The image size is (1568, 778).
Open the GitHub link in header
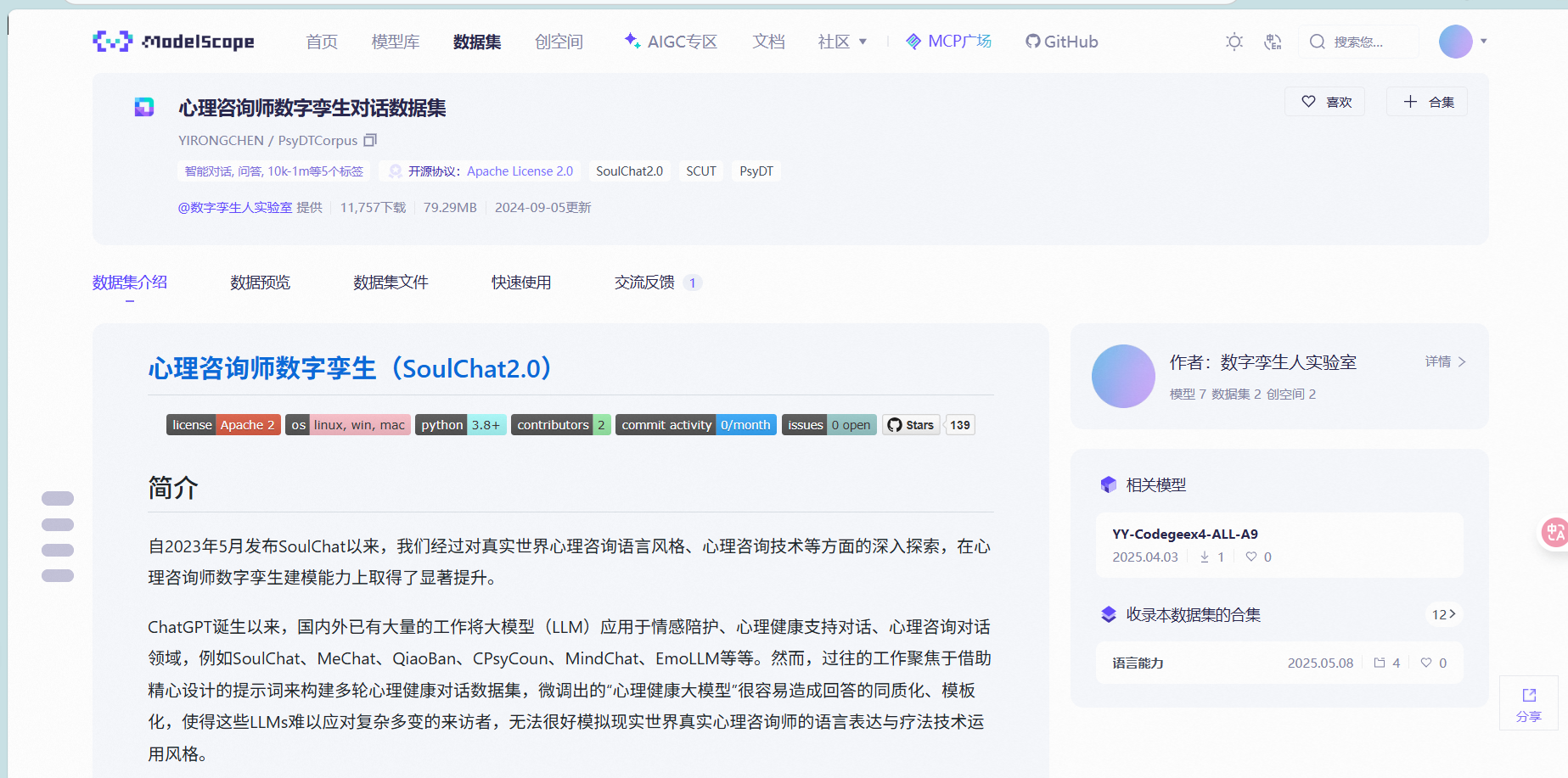point(1062,42)
